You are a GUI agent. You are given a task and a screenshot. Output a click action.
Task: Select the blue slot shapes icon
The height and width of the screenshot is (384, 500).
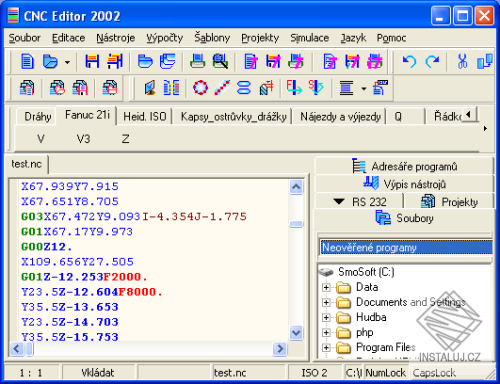point(244,88)
